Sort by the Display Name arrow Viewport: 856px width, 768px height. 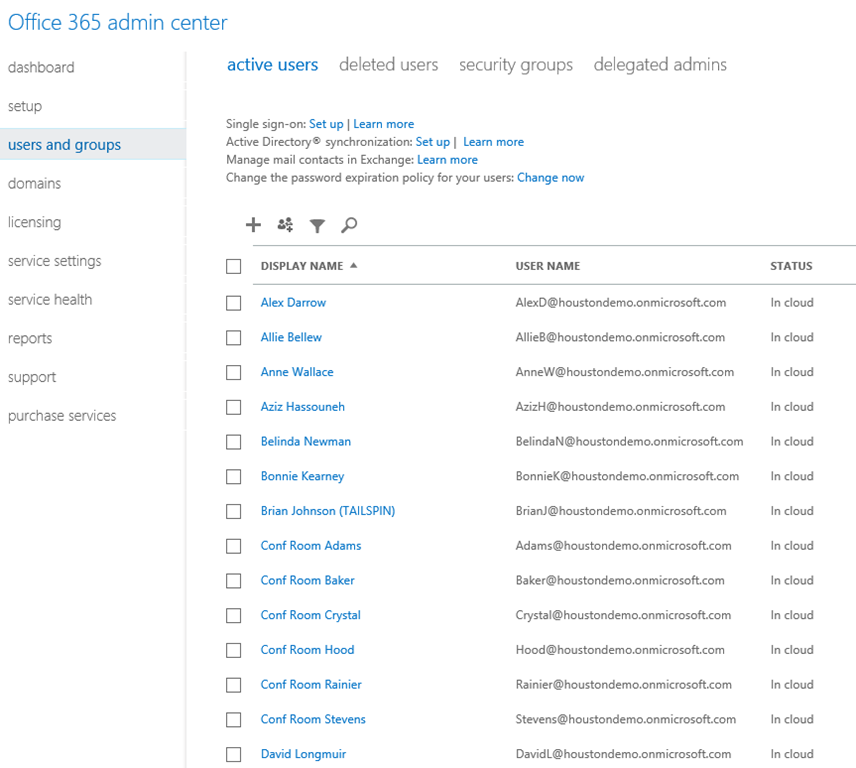(x=353, y=265)
